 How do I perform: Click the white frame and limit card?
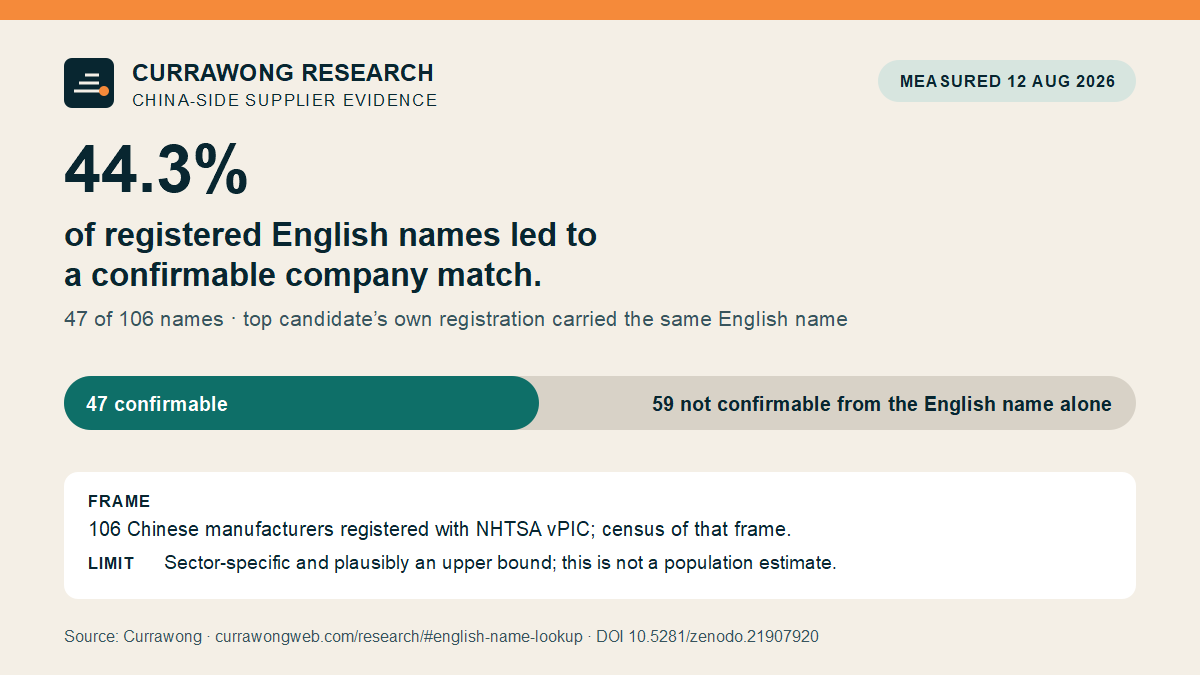[x=600, y=535]
